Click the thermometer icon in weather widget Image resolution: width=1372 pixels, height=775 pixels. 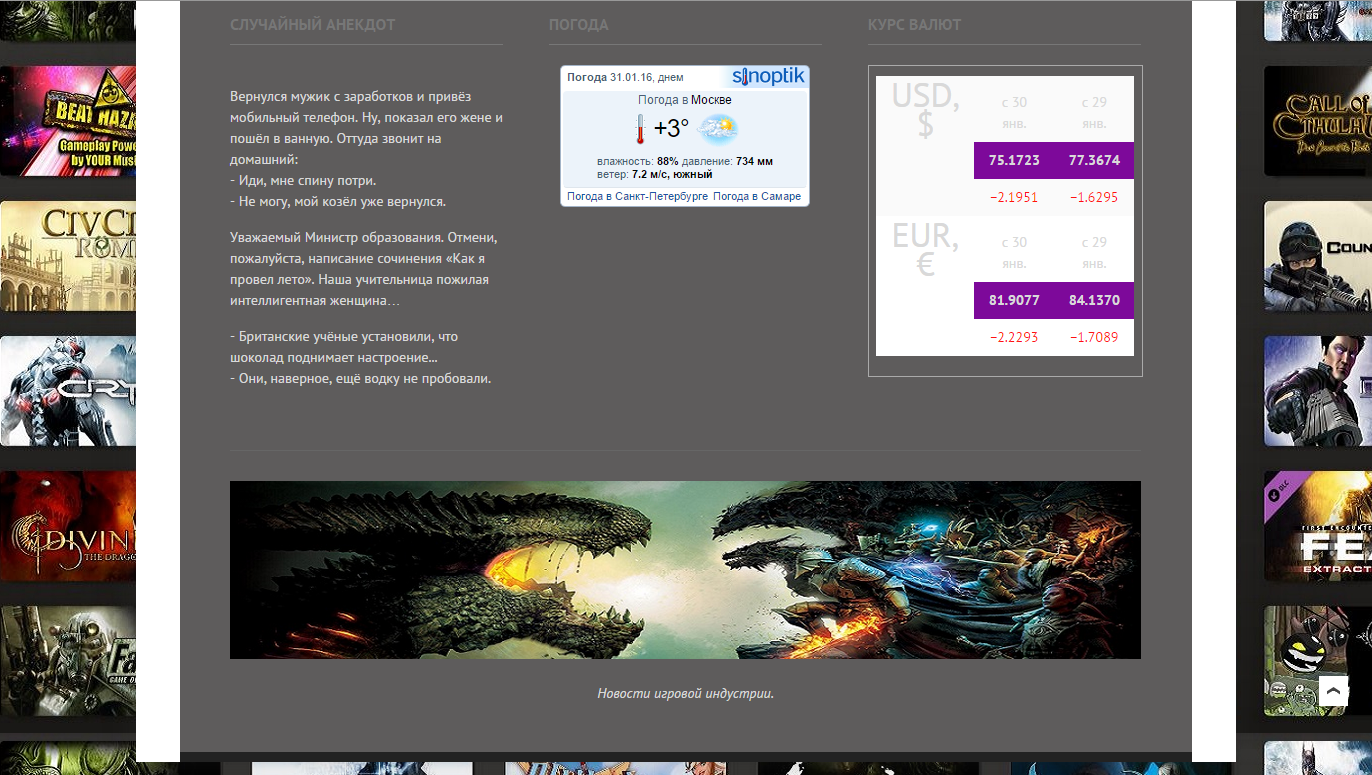click(639, 129)
